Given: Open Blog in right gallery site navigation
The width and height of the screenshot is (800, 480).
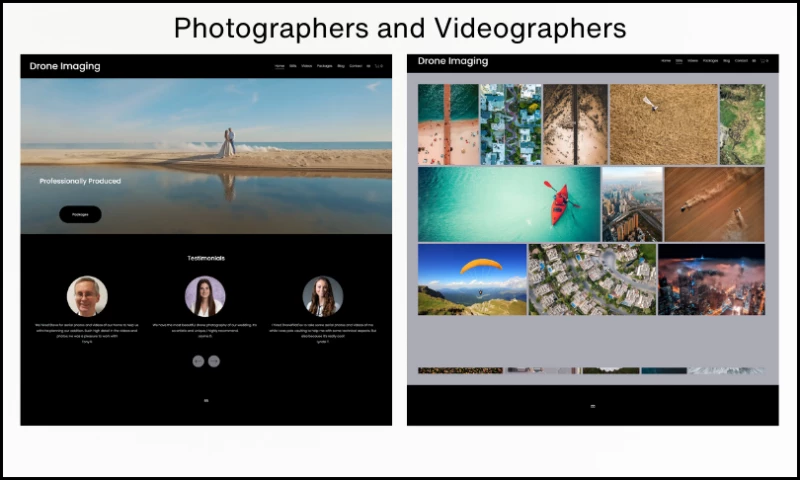Looking at the screenshot, I should pos(727,61).
